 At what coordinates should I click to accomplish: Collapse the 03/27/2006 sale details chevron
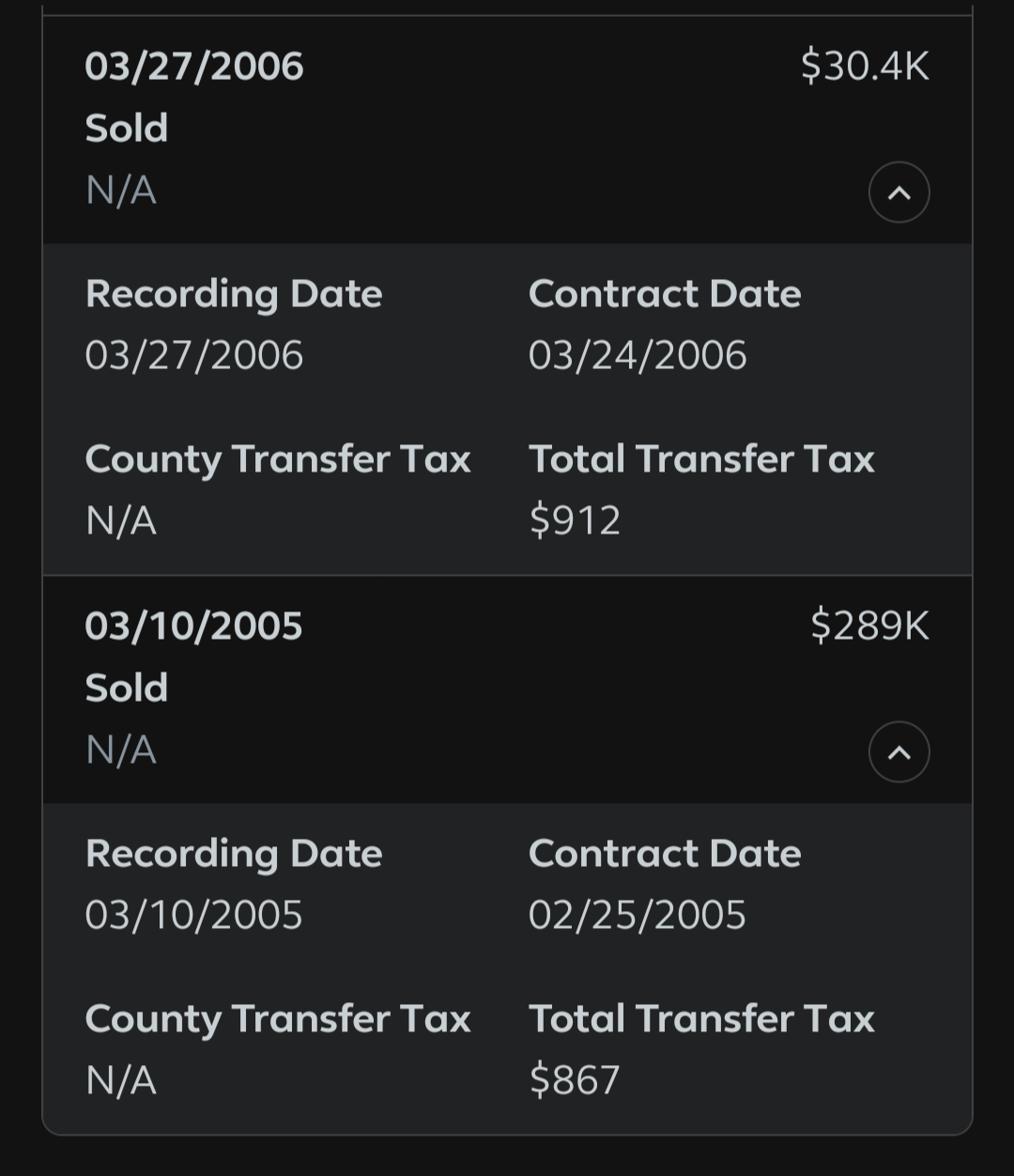899,193
